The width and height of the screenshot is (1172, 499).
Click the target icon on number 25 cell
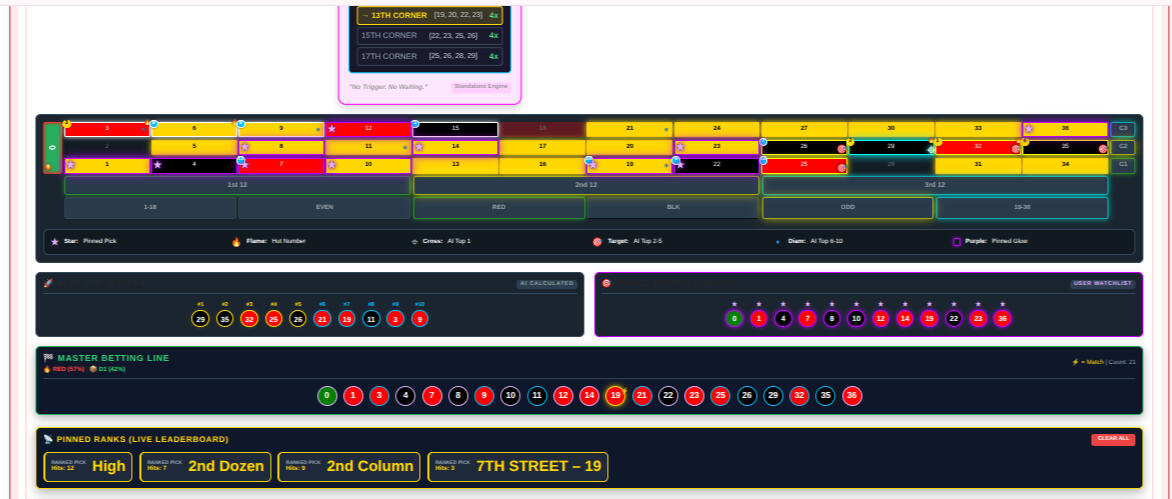[841, 168]
